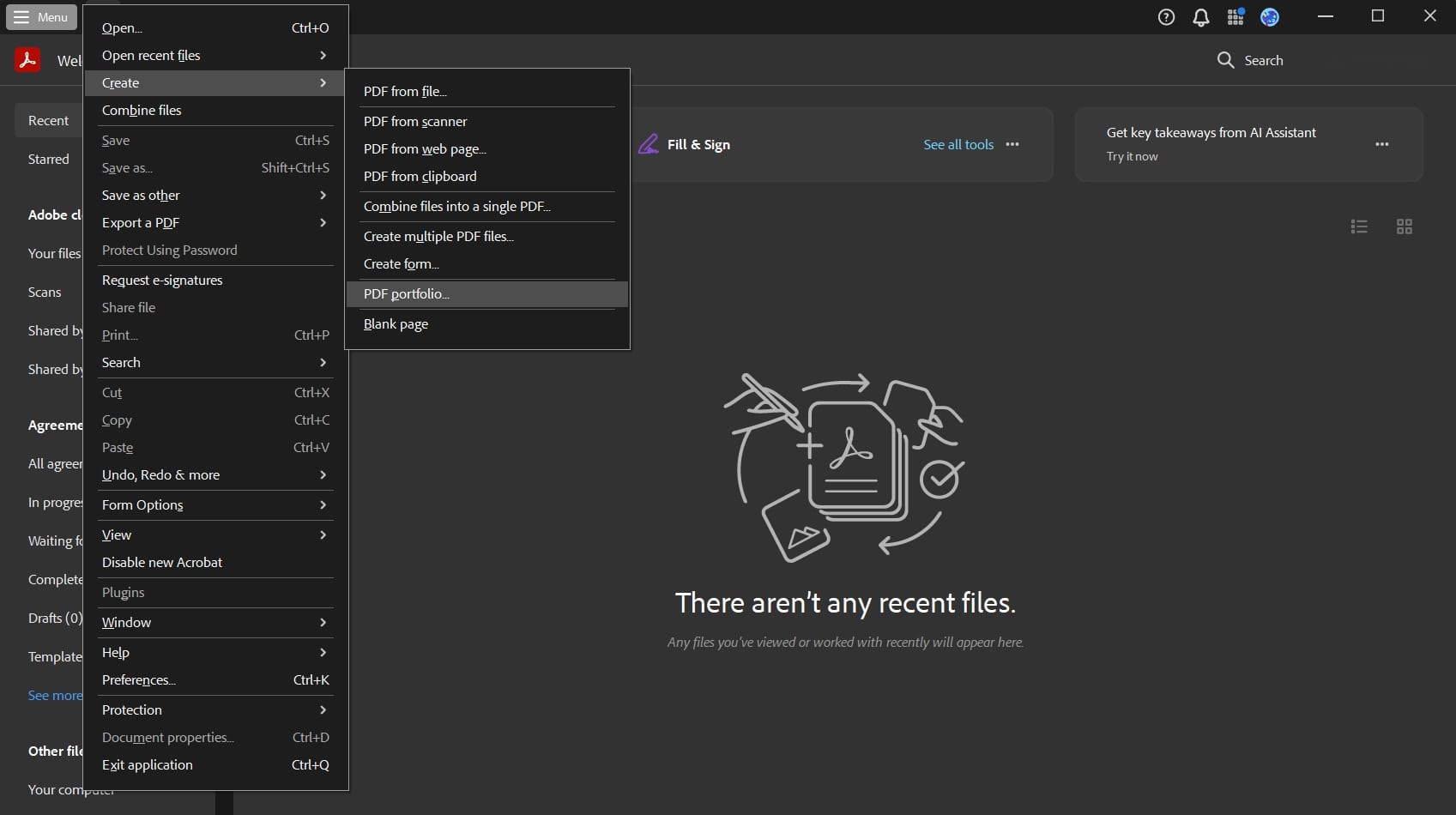
Task: Expand Export a PDF submenu arrow
Action: click(323, 222)
